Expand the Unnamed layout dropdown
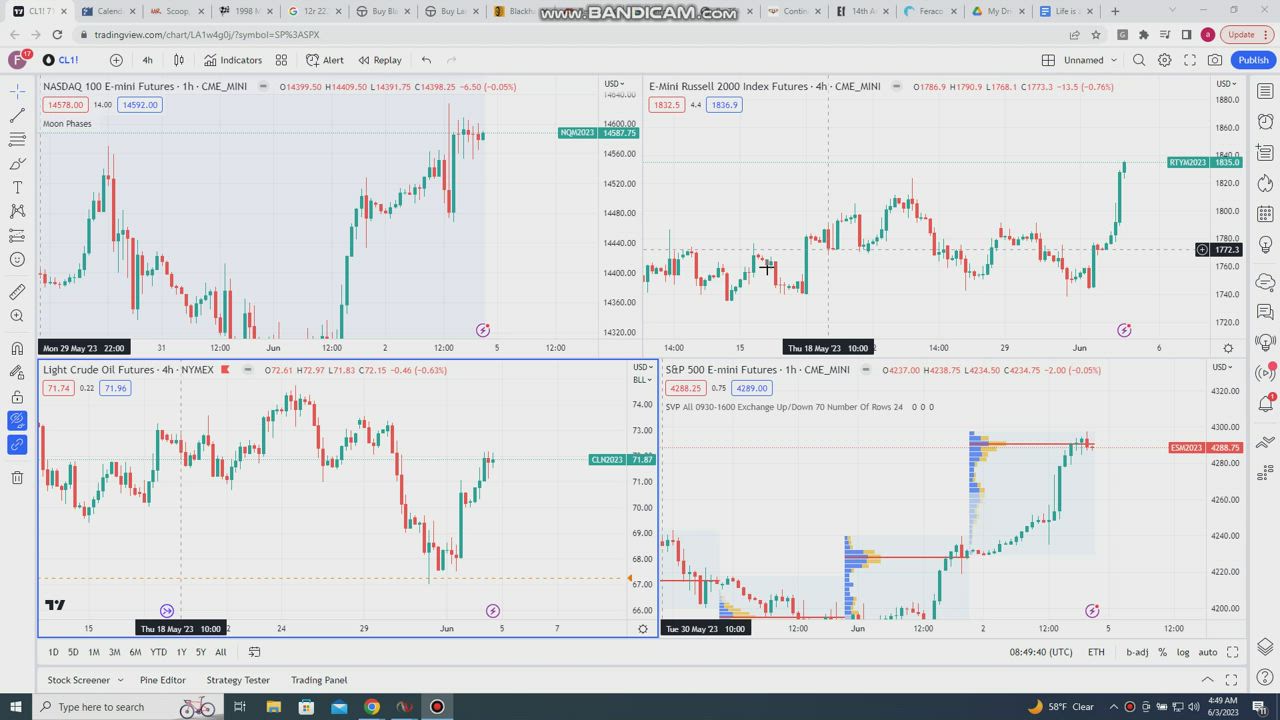Screen dimensions: 1280x720 (x=1089, y=60)
